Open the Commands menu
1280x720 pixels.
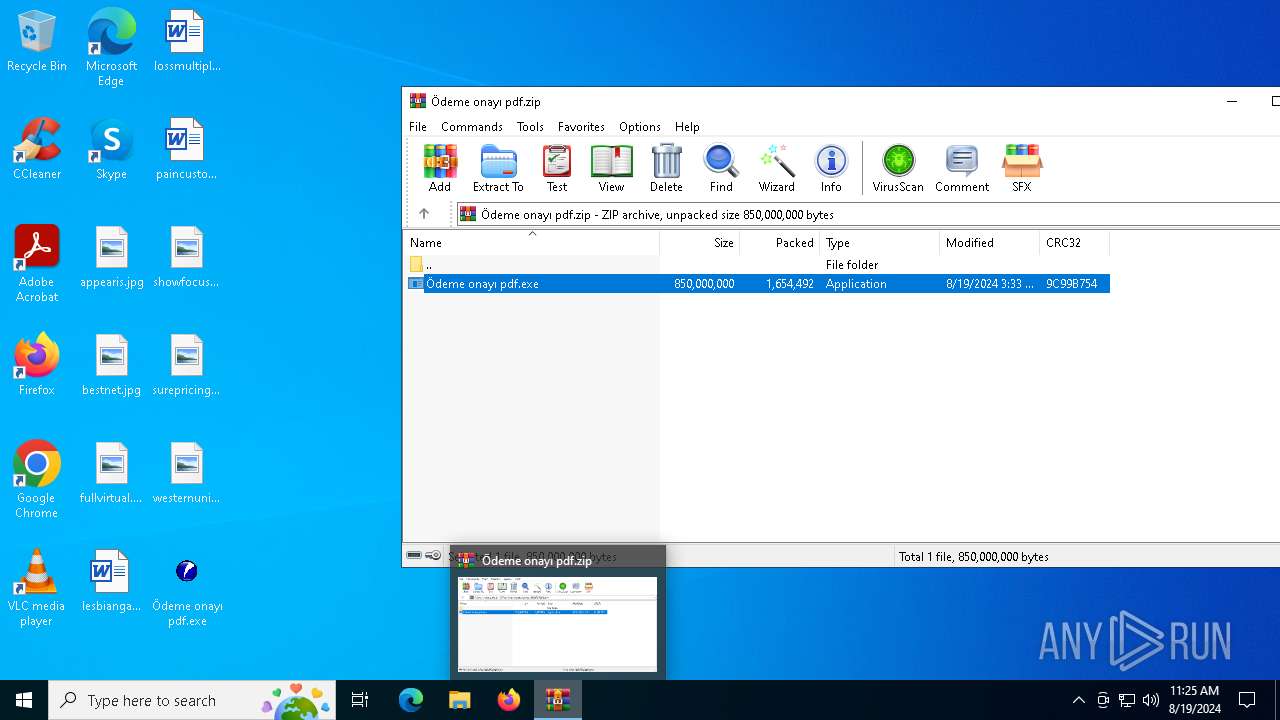472,127
